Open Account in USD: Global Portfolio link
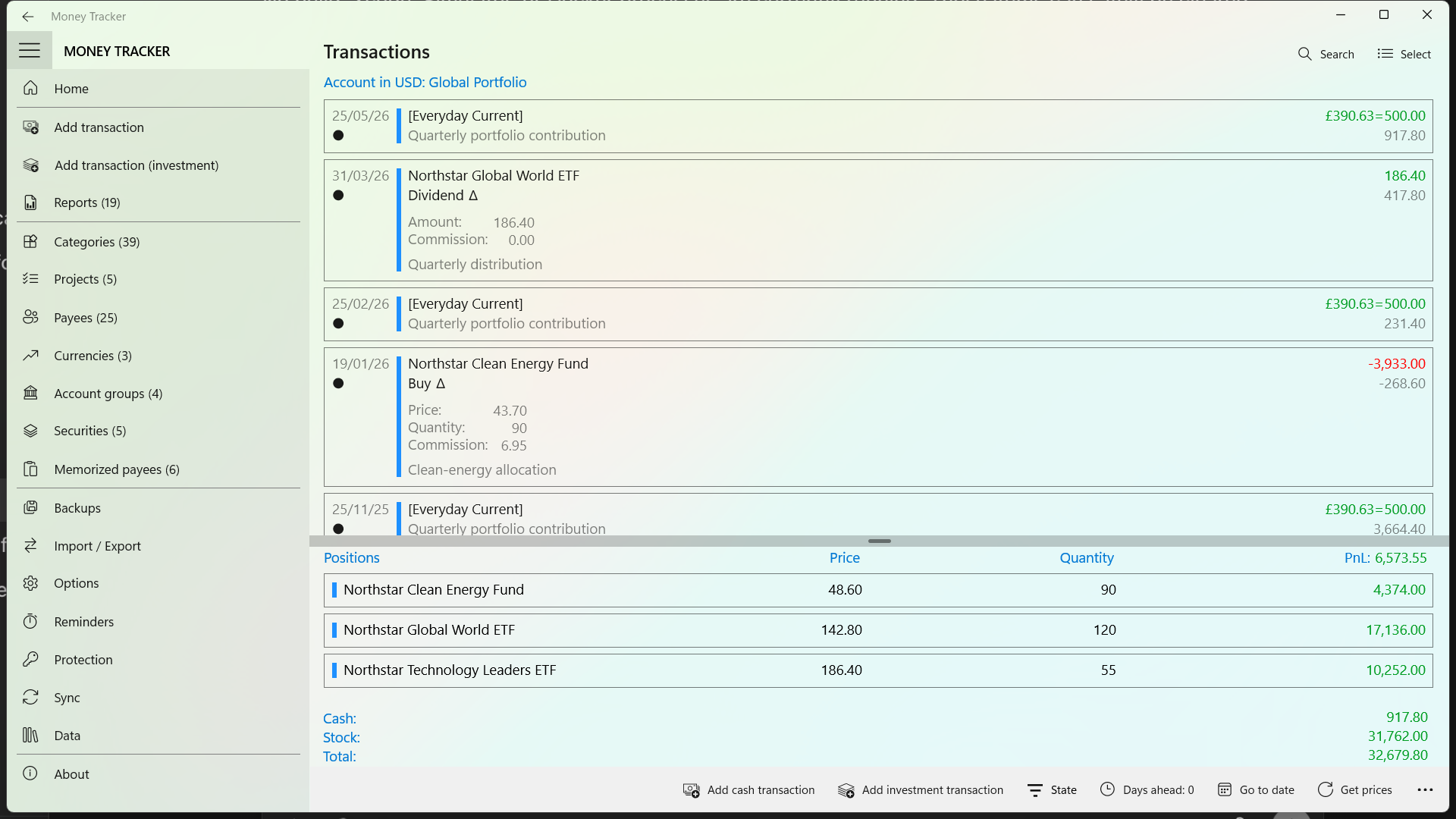The width and height of the screenshot is (1456, 819). coord(425,82)
